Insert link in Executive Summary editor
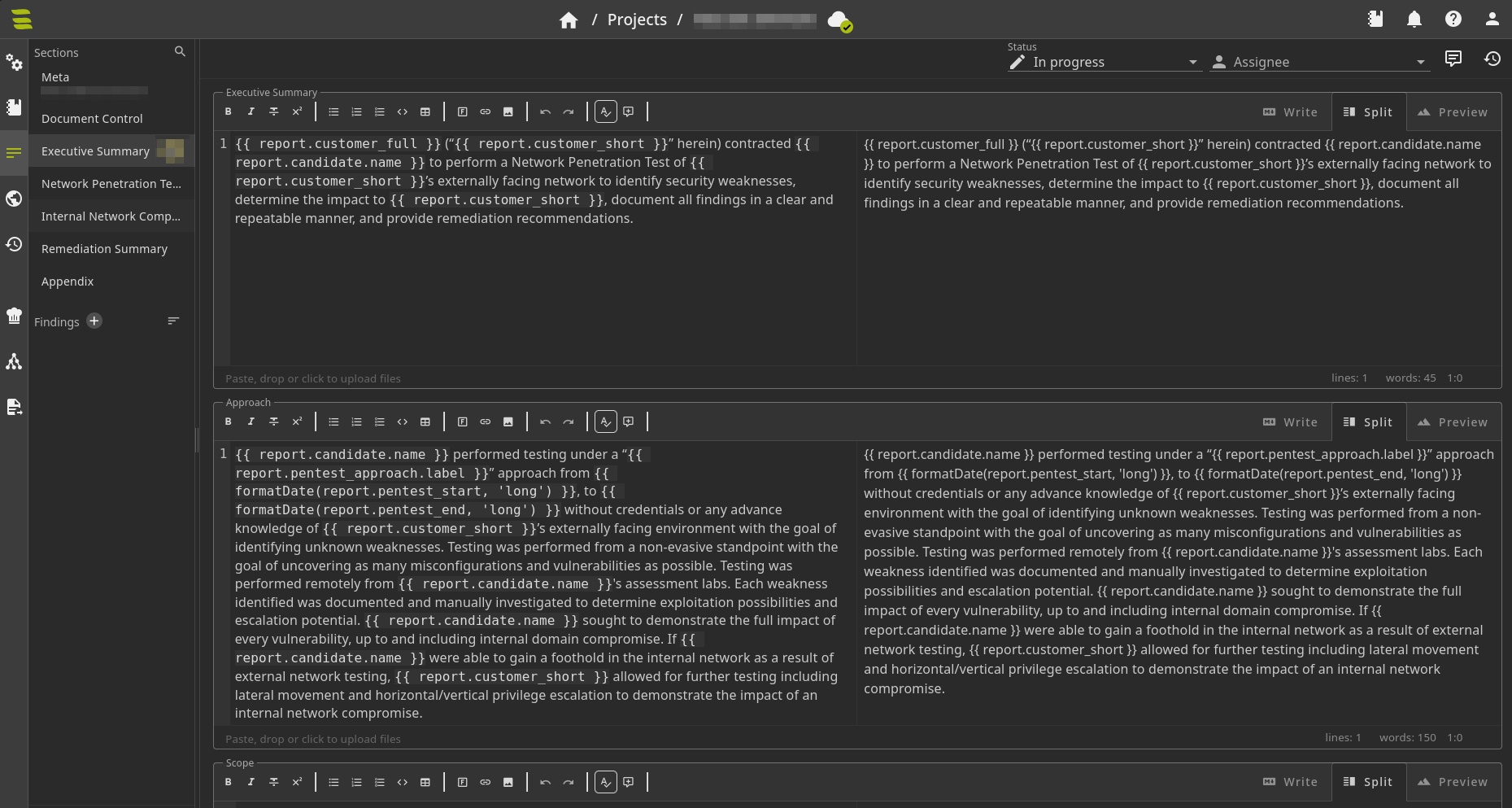 pos(486,111)
